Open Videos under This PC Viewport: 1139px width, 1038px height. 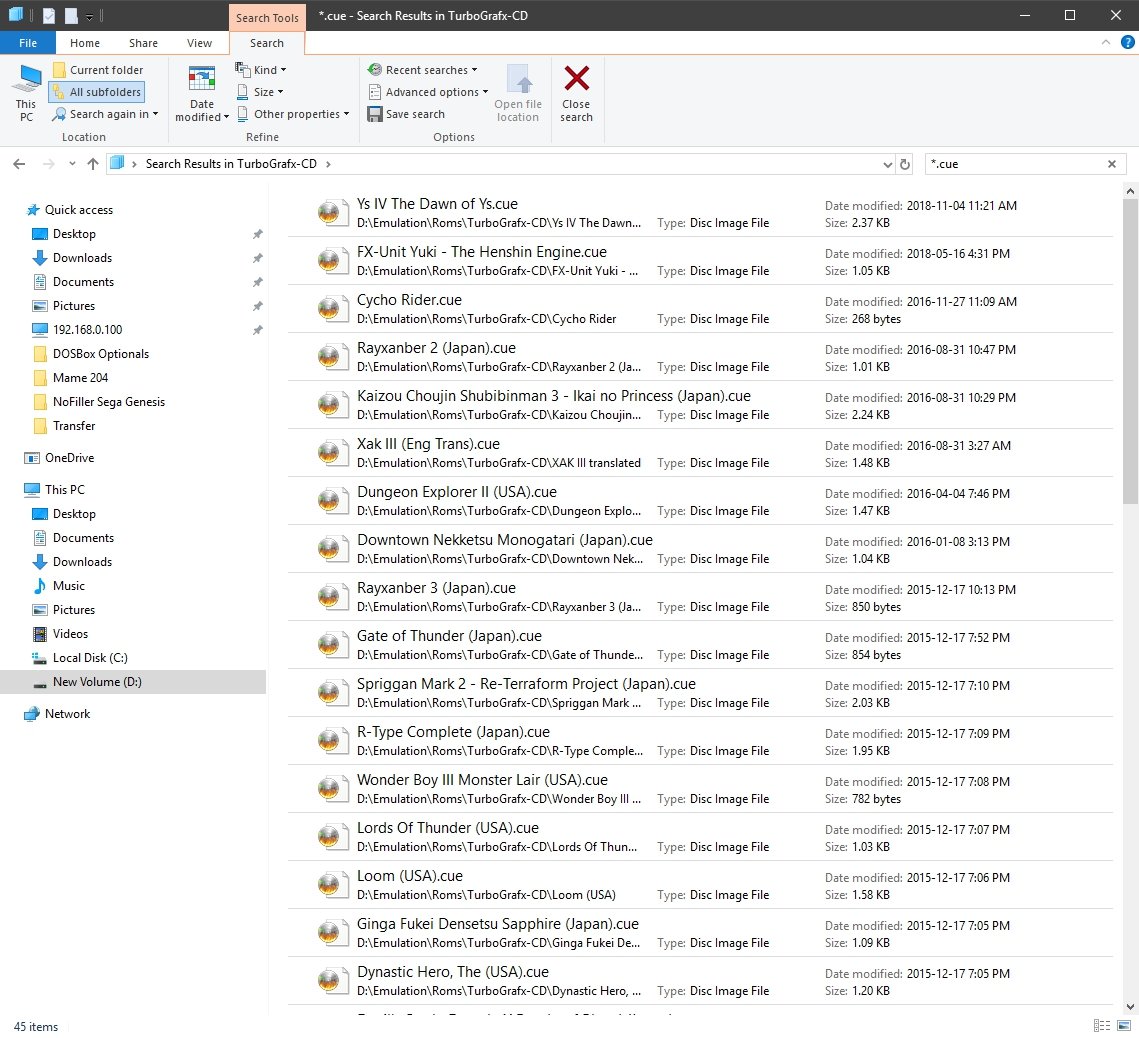[x=70, y=633]
